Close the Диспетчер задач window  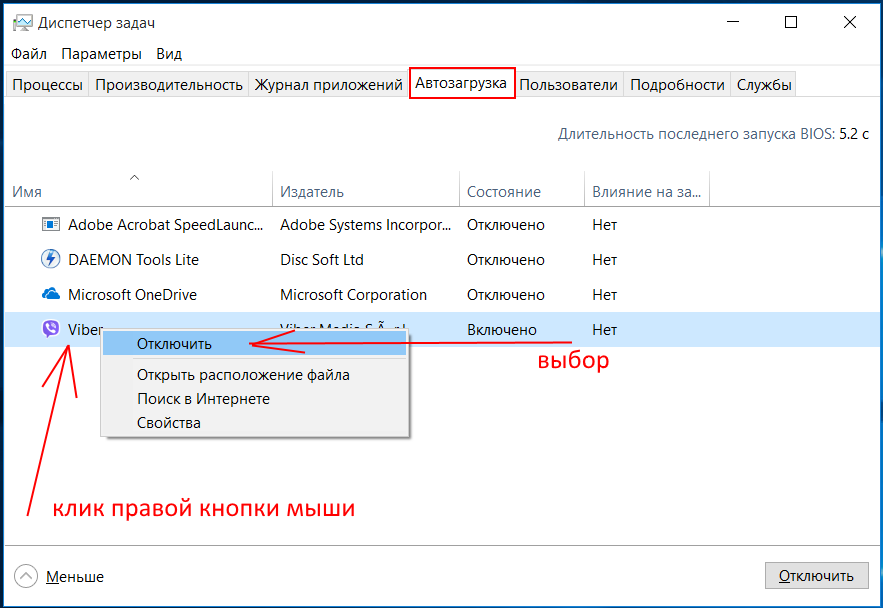click(850, 22)
